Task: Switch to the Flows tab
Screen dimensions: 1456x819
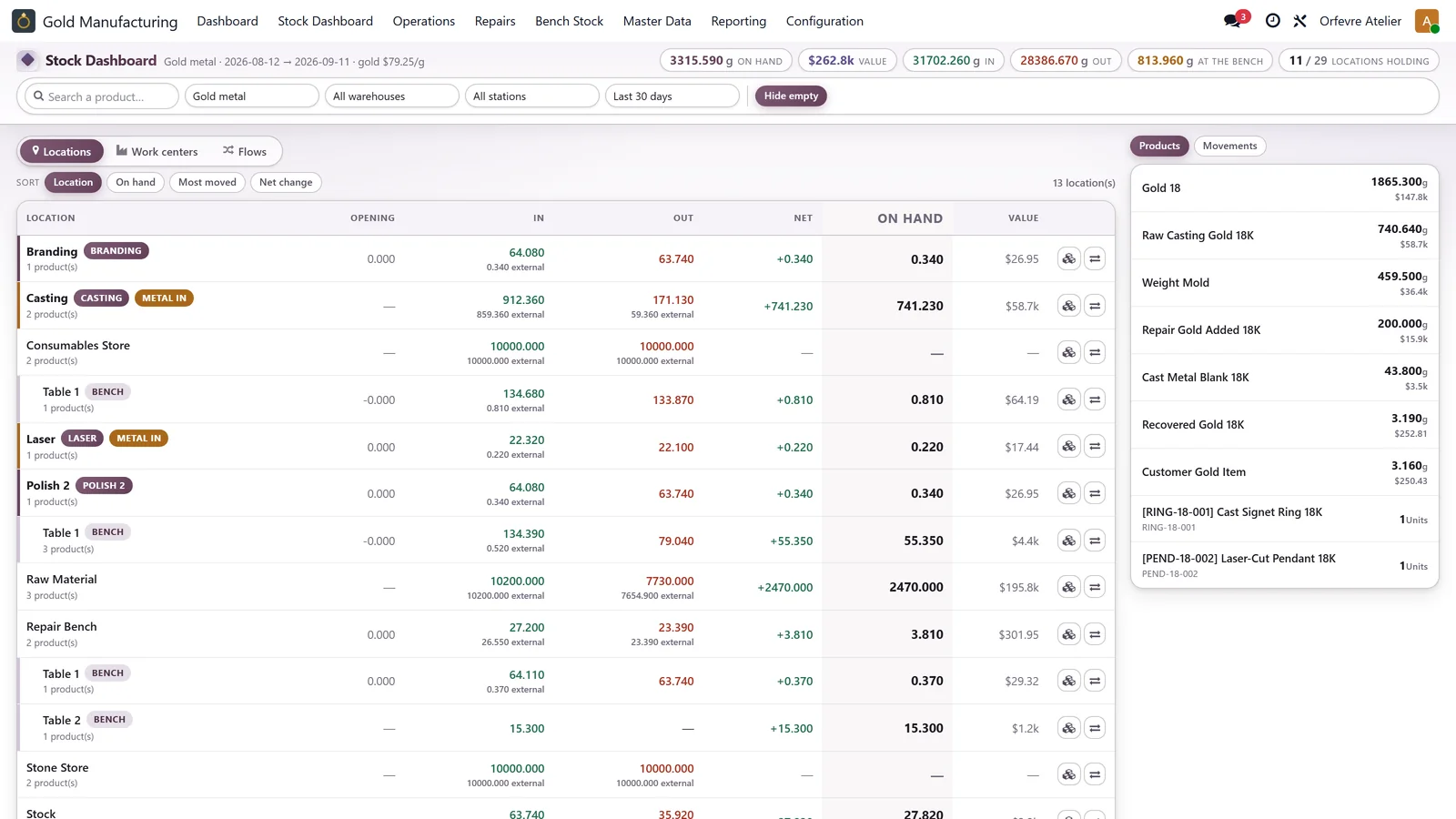Action: coord(245,151)
